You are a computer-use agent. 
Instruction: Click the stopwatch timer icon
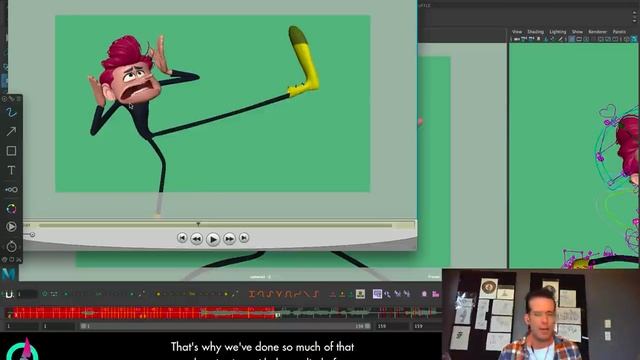tap(11, 246)
